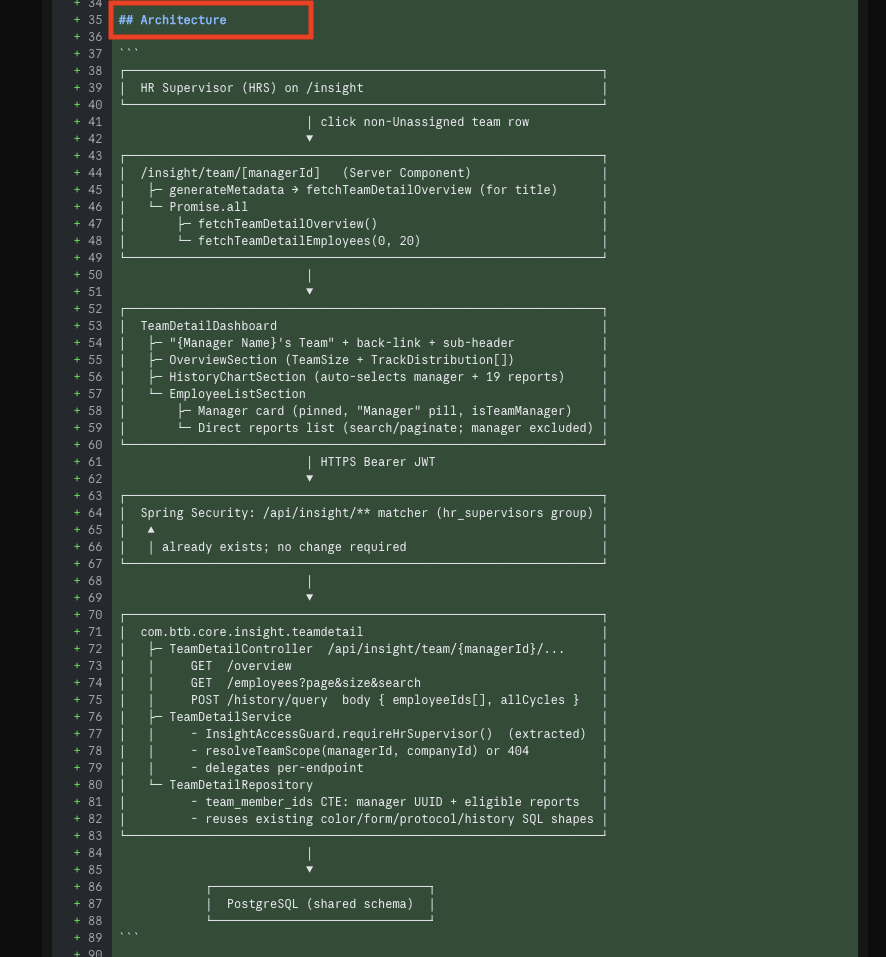Click 'GET /overview' endpoint line

tap(241, 666)
